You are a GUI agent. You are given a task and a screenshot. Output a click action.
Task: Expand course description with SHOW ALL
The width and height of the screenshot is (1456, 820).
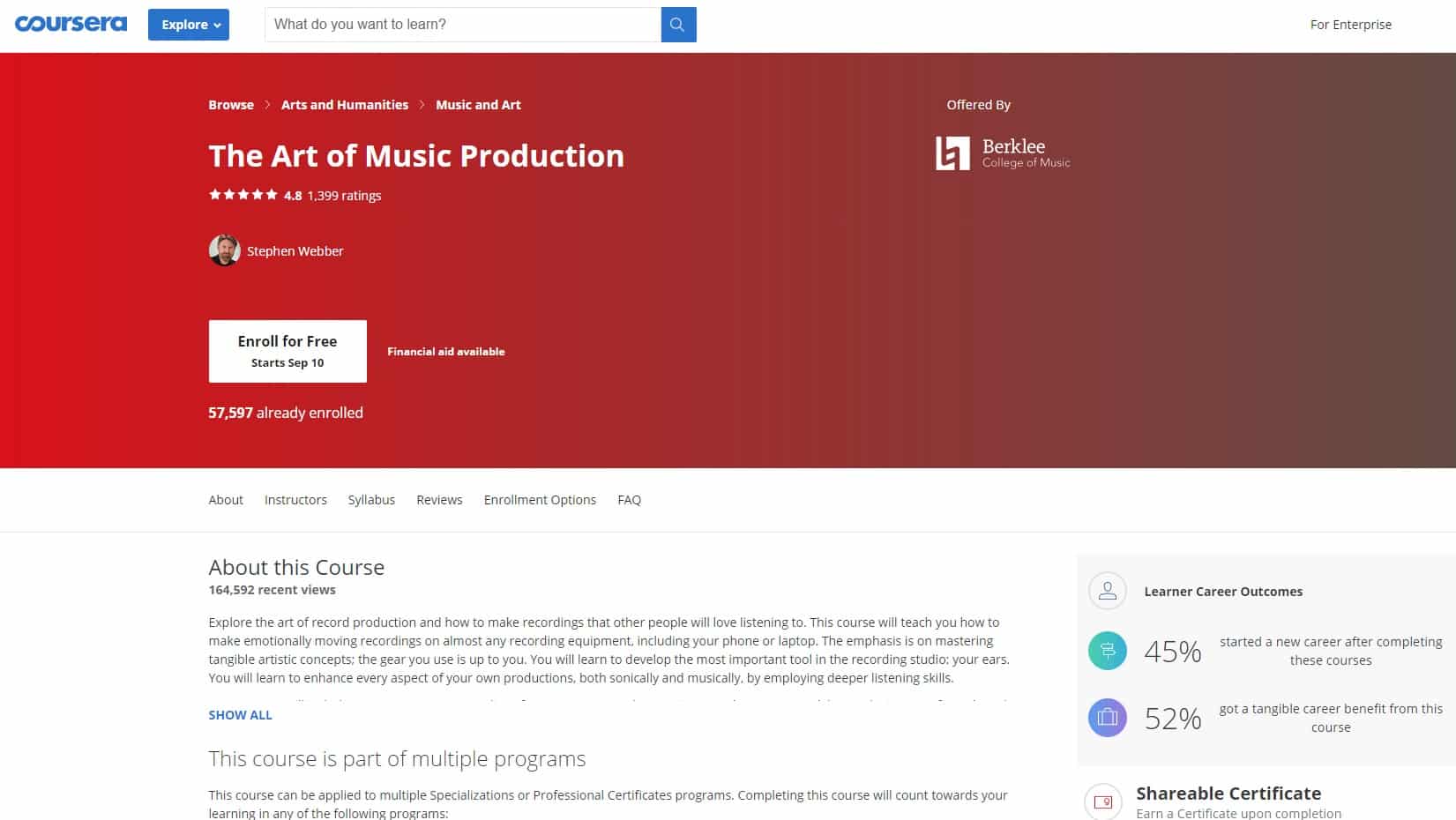pos(240,715)
